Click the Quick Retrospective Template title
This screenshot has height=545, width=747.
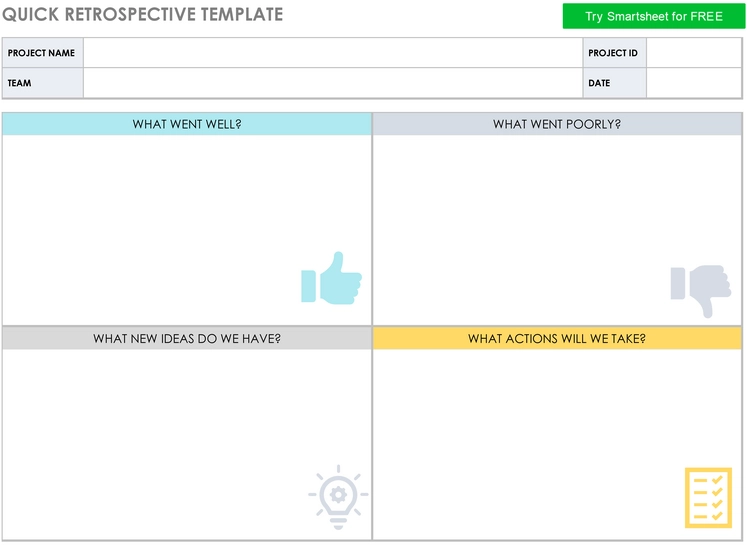tap(142, 14)
